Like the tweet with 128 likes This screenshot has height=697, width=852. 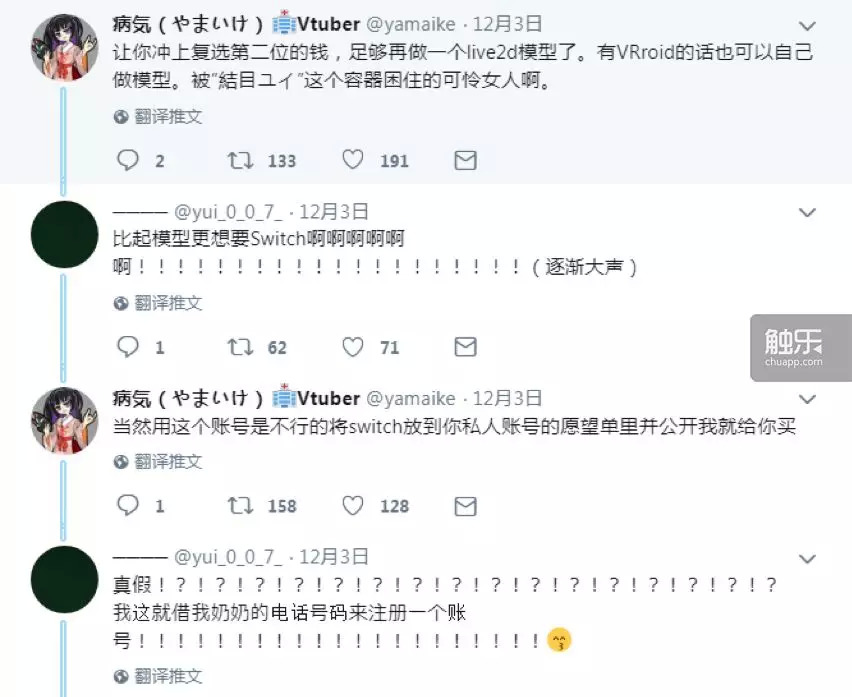point(353,506)
